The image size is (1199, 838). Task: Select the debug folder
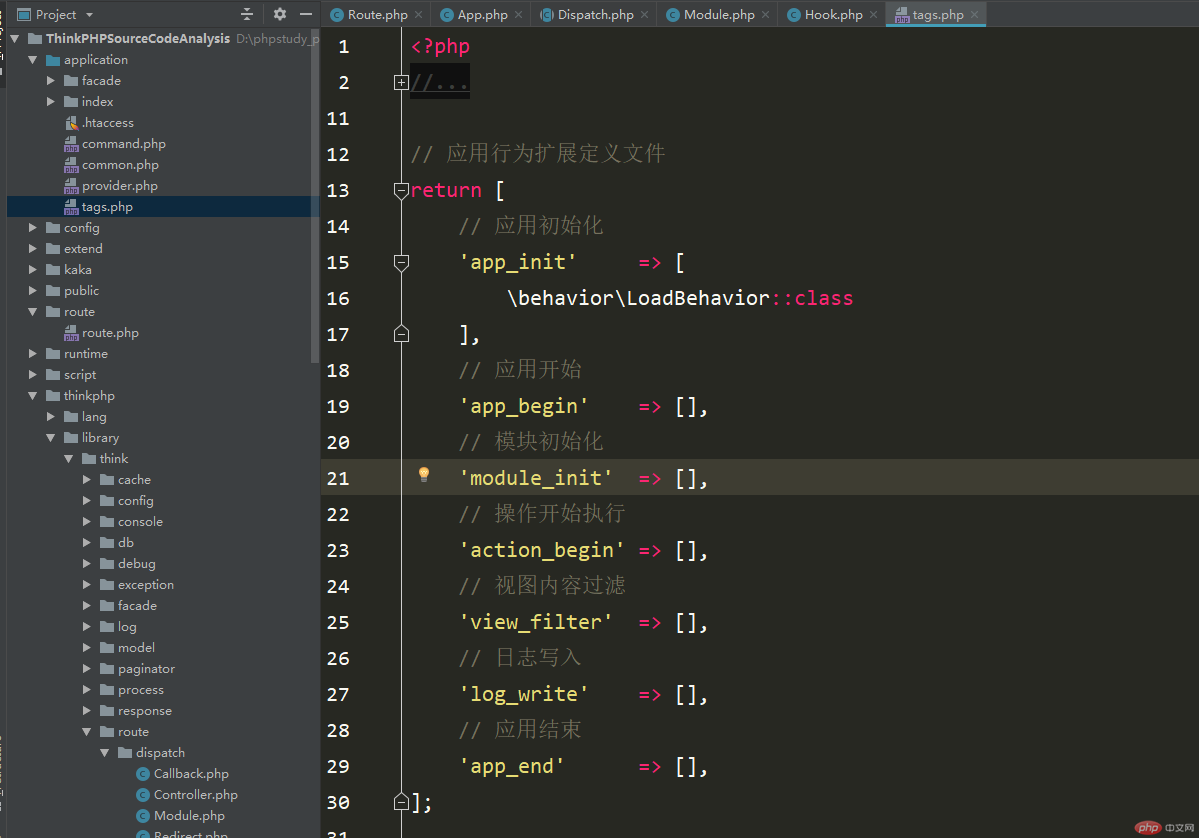137,564
